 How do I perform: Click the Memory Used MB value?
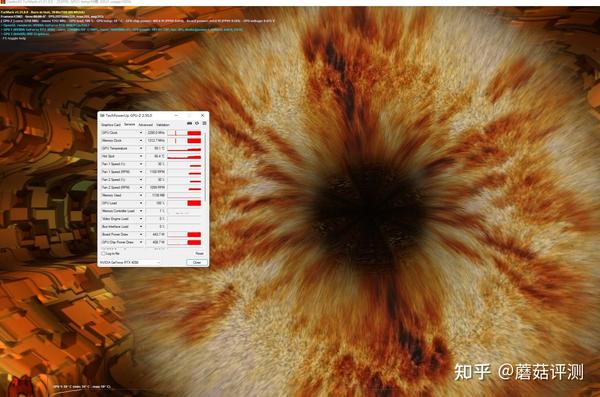click(x=156, y=195)
